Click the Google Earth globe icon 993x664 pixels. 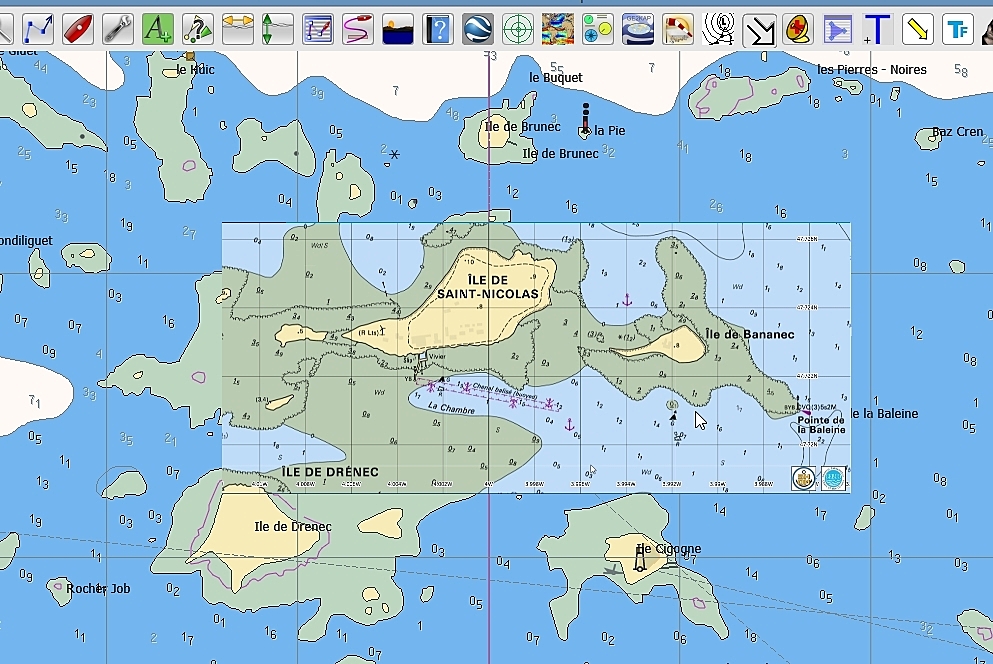[478, 29]
